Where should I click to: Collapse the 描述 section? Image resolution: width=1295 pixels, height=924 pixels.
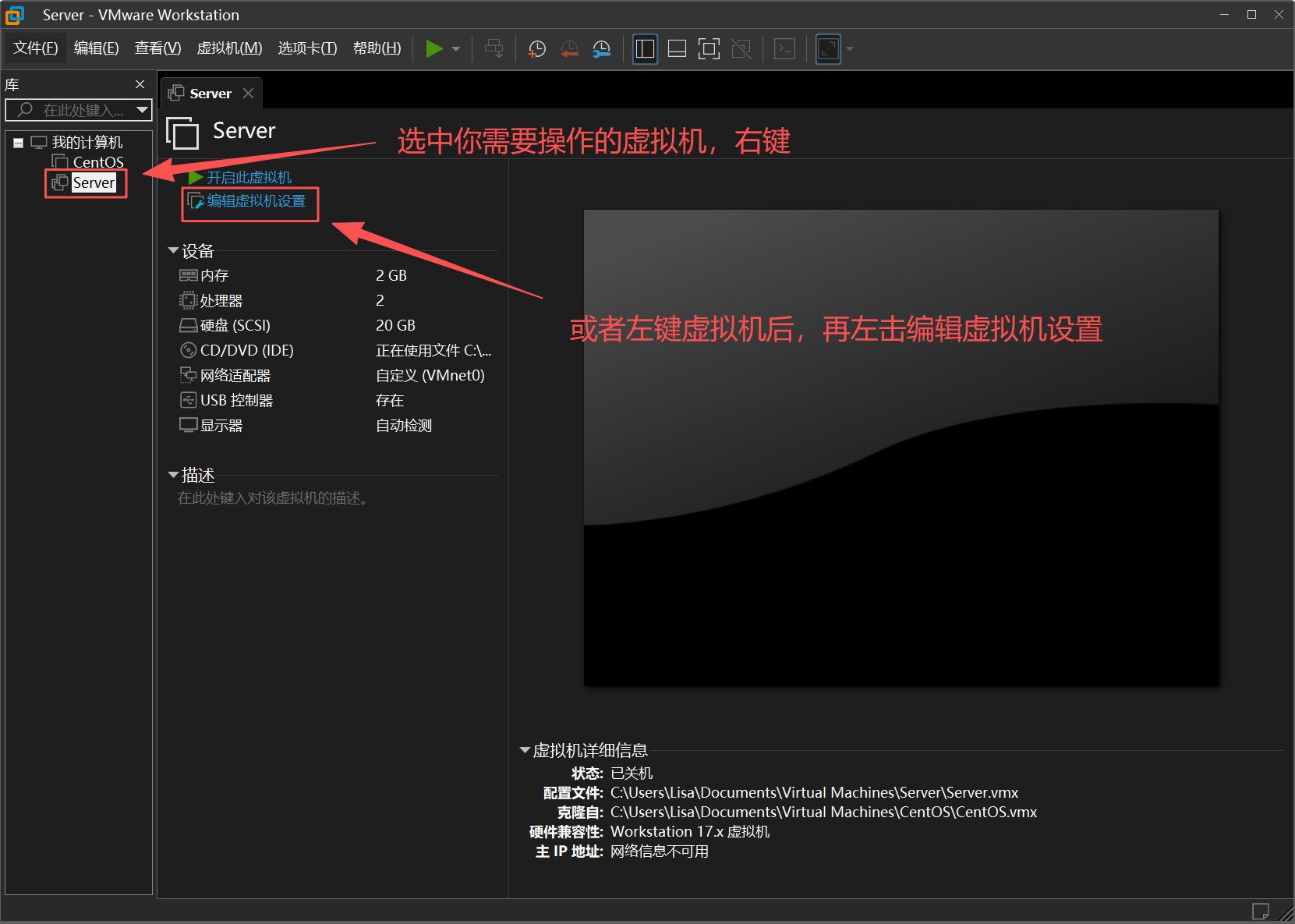point(173,474)
